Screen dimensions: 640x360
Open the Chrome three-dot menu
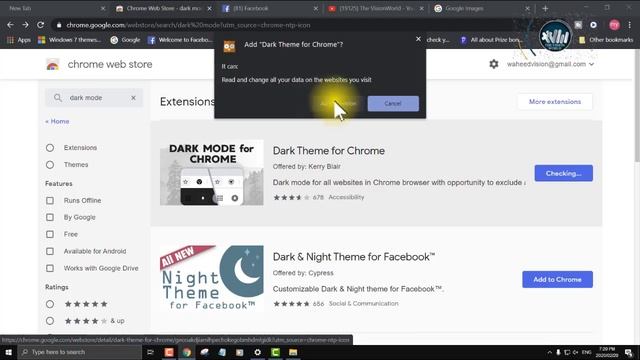tap(630, 25)
